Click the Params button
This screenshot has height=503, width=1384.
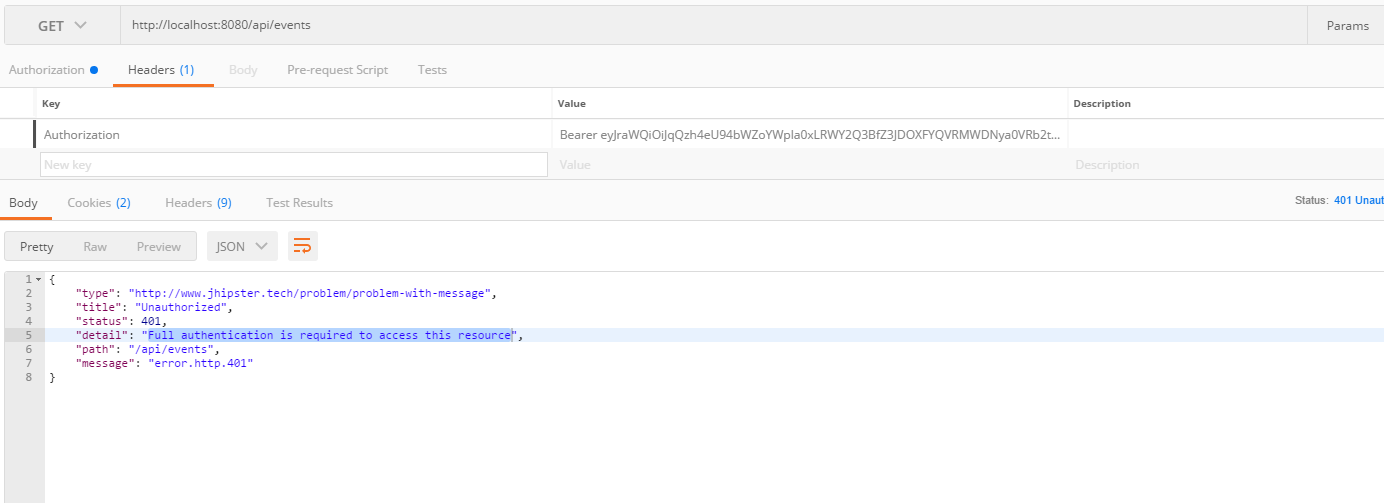[x=1346, y=26]
